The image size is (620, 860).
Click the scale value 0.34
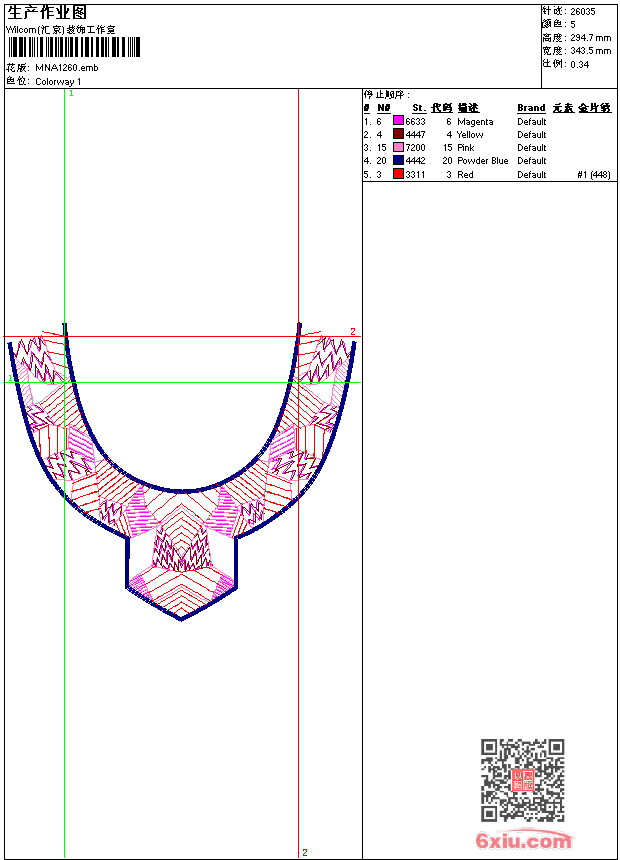pos(579,64)
